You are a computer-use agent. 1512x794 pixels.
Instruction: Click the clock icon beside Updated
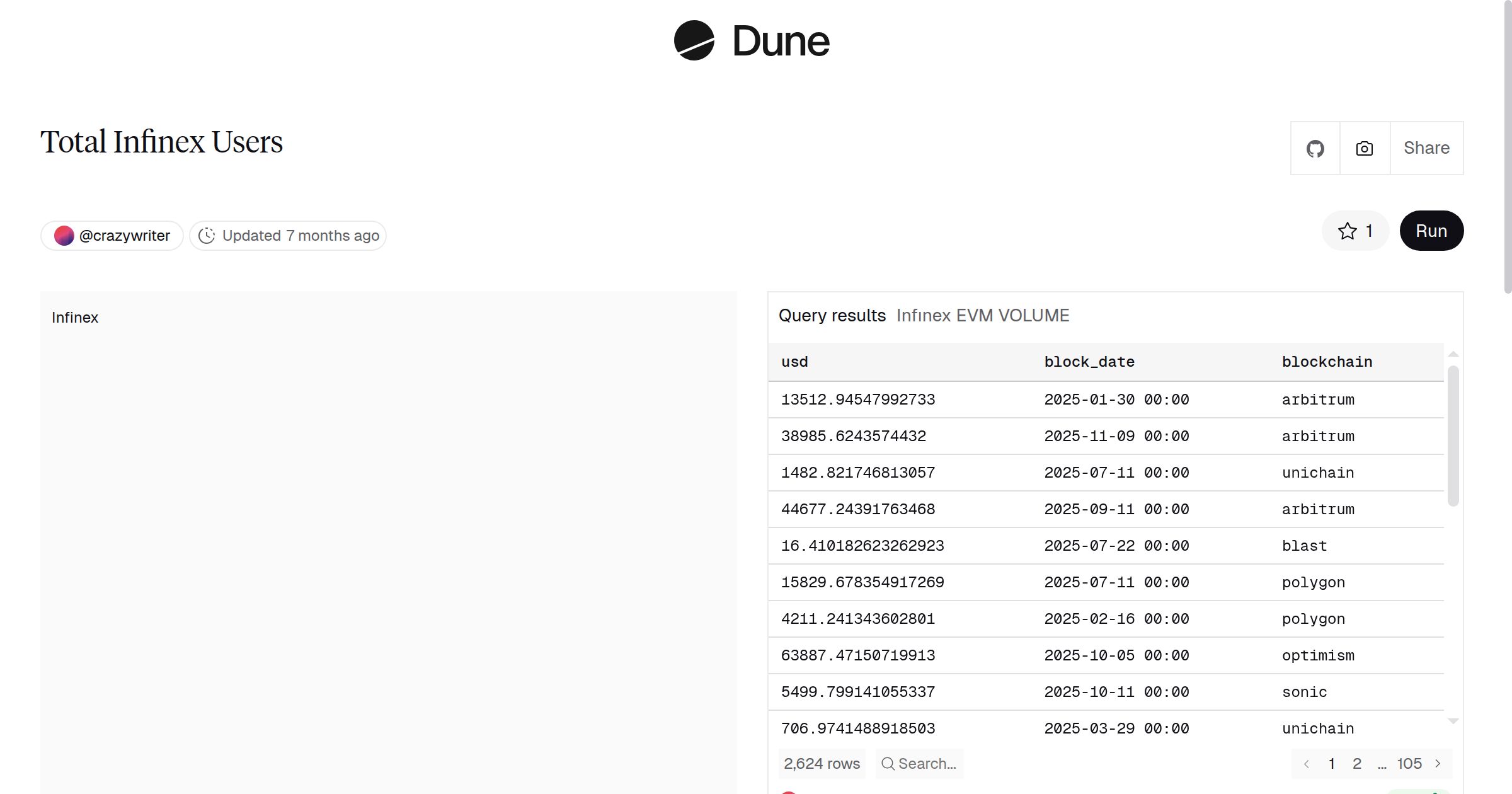click(x=207, y=236)
